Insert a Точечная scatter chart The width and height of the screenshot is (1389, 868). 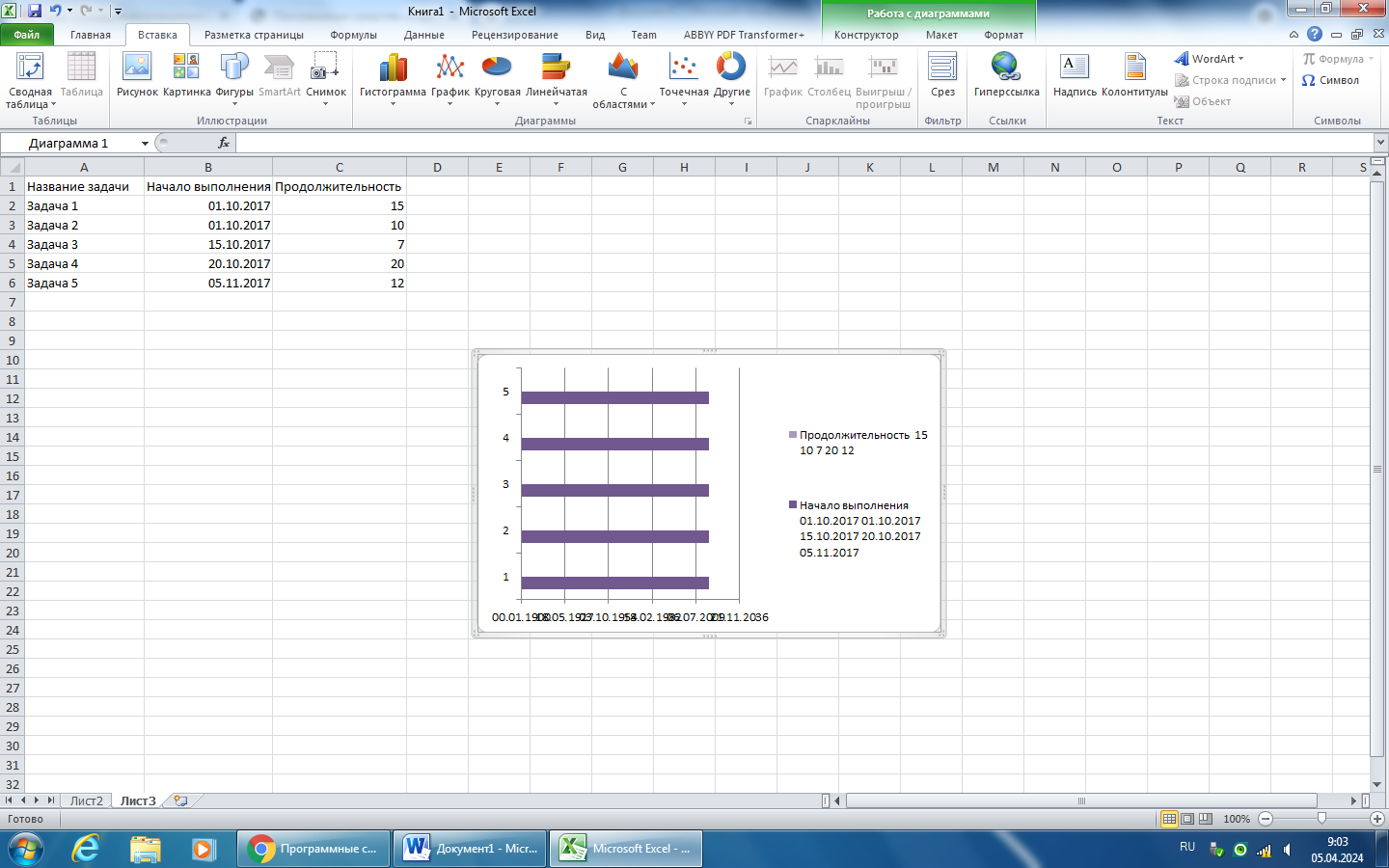[684, 79]
